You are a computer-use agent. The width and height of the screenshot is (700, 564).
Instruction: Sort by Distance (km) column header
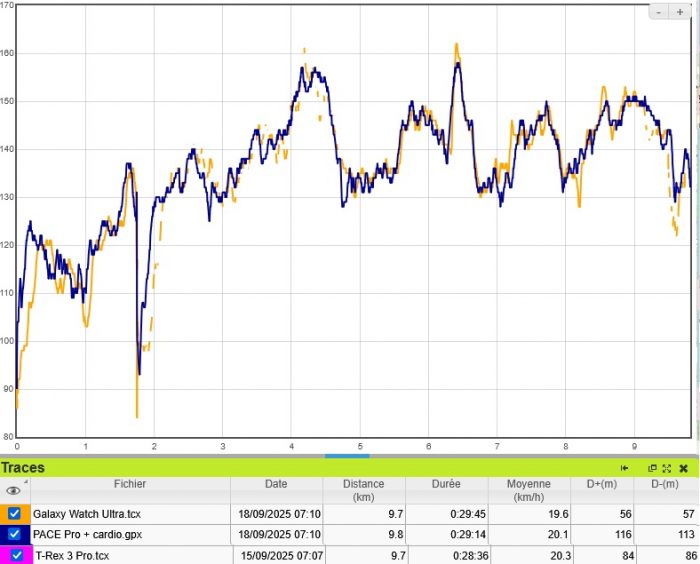(x=363, y=490)
